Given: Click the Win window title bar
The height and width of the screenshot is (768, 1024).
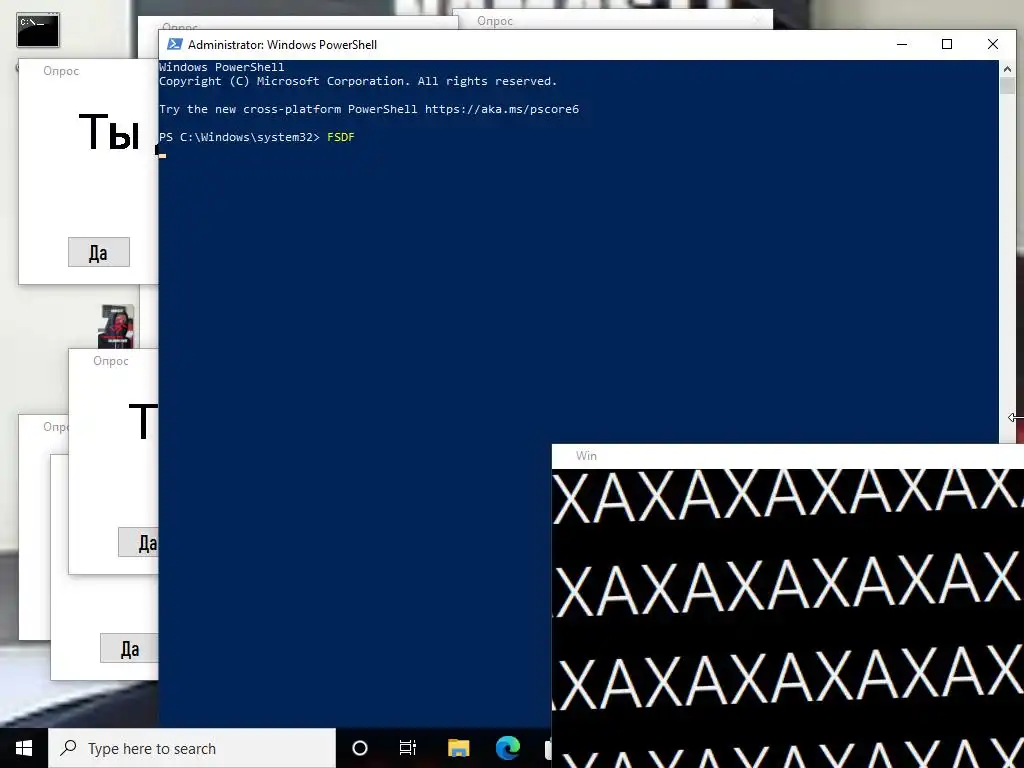Looking at the screenshot, I should 788,456.
